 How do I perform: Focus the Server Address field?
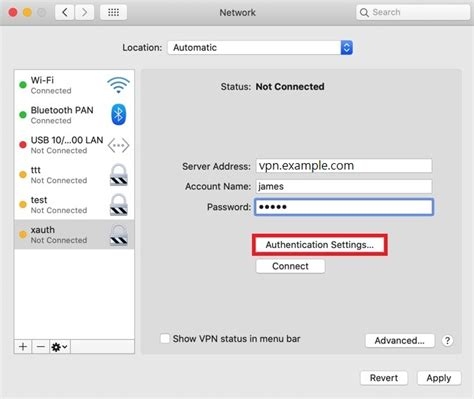[344, 166]
